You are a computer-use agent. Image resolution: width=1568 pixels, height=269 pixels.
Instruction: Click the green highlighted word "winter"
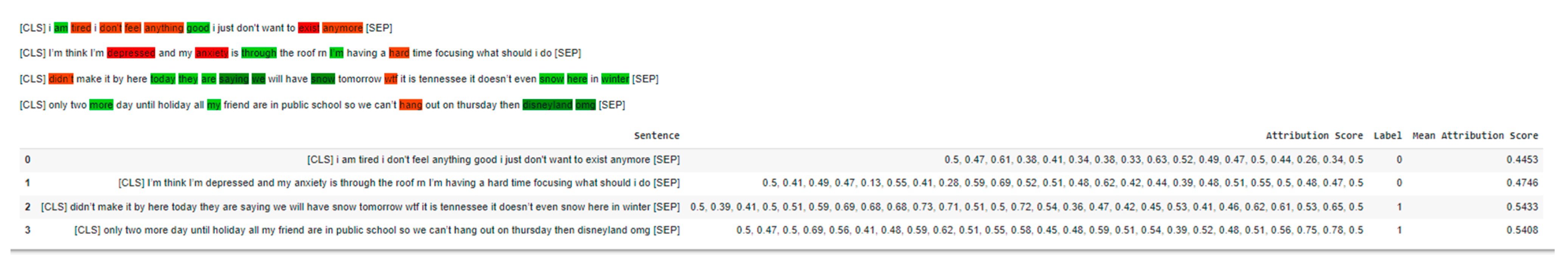point(615,79)
